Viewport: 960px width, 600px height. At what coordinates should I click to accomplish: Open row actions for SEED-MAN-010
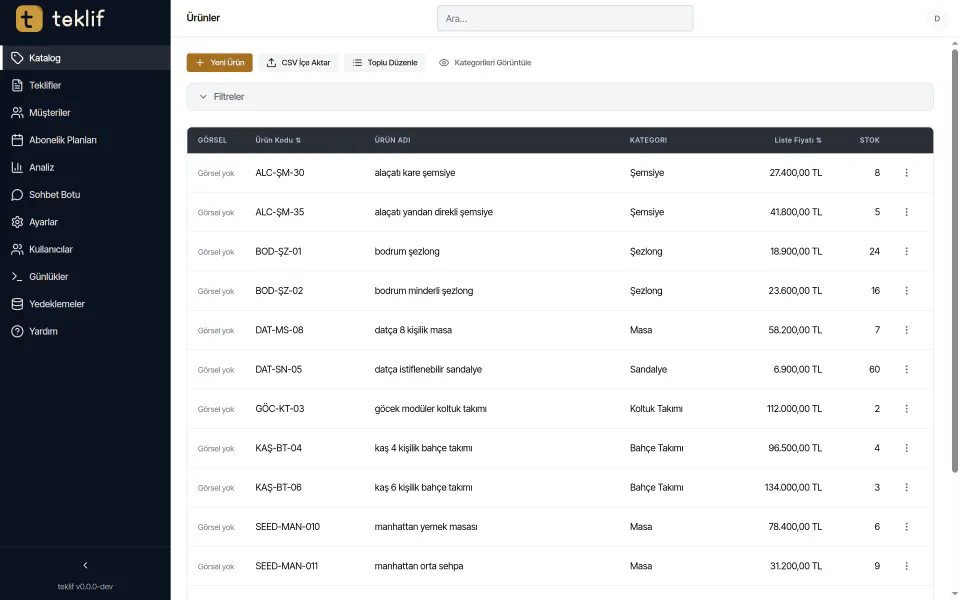pyautogui.click(x=906, y=527)
